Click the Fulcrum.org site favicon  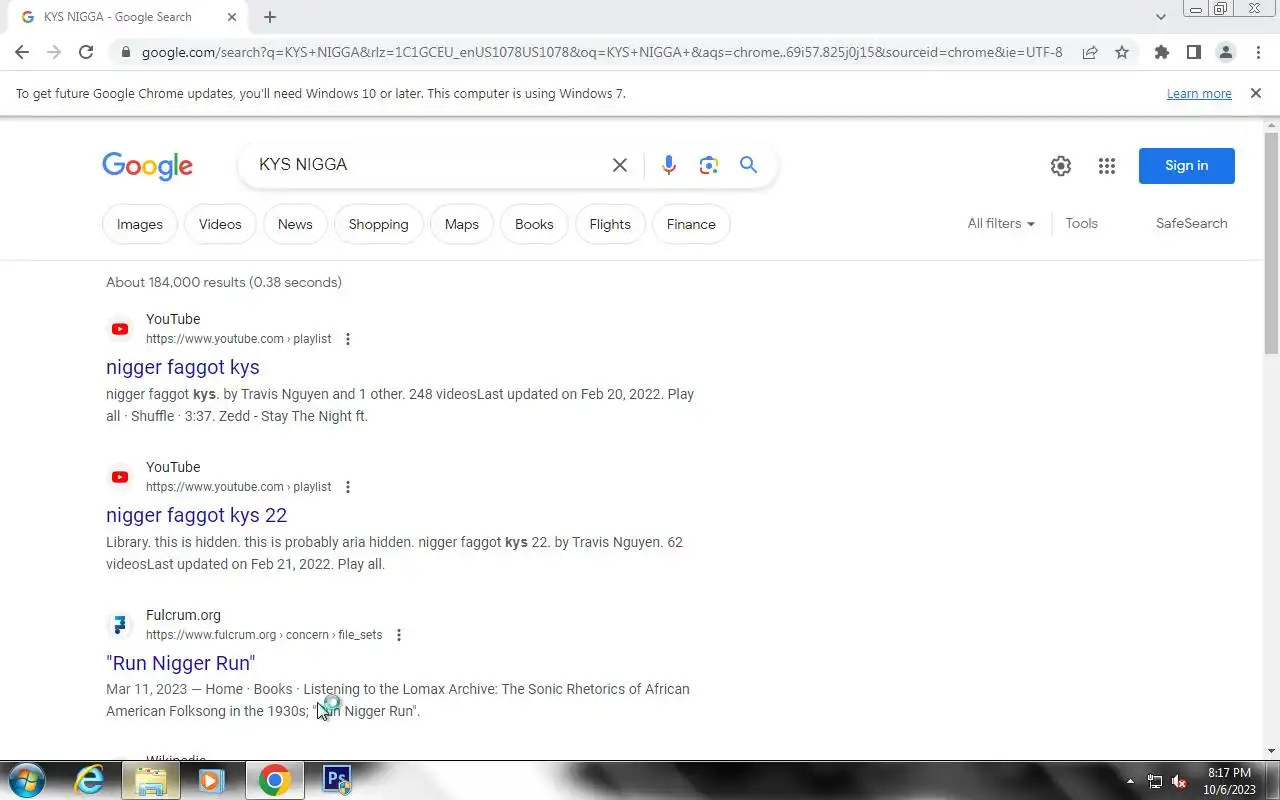120,625
